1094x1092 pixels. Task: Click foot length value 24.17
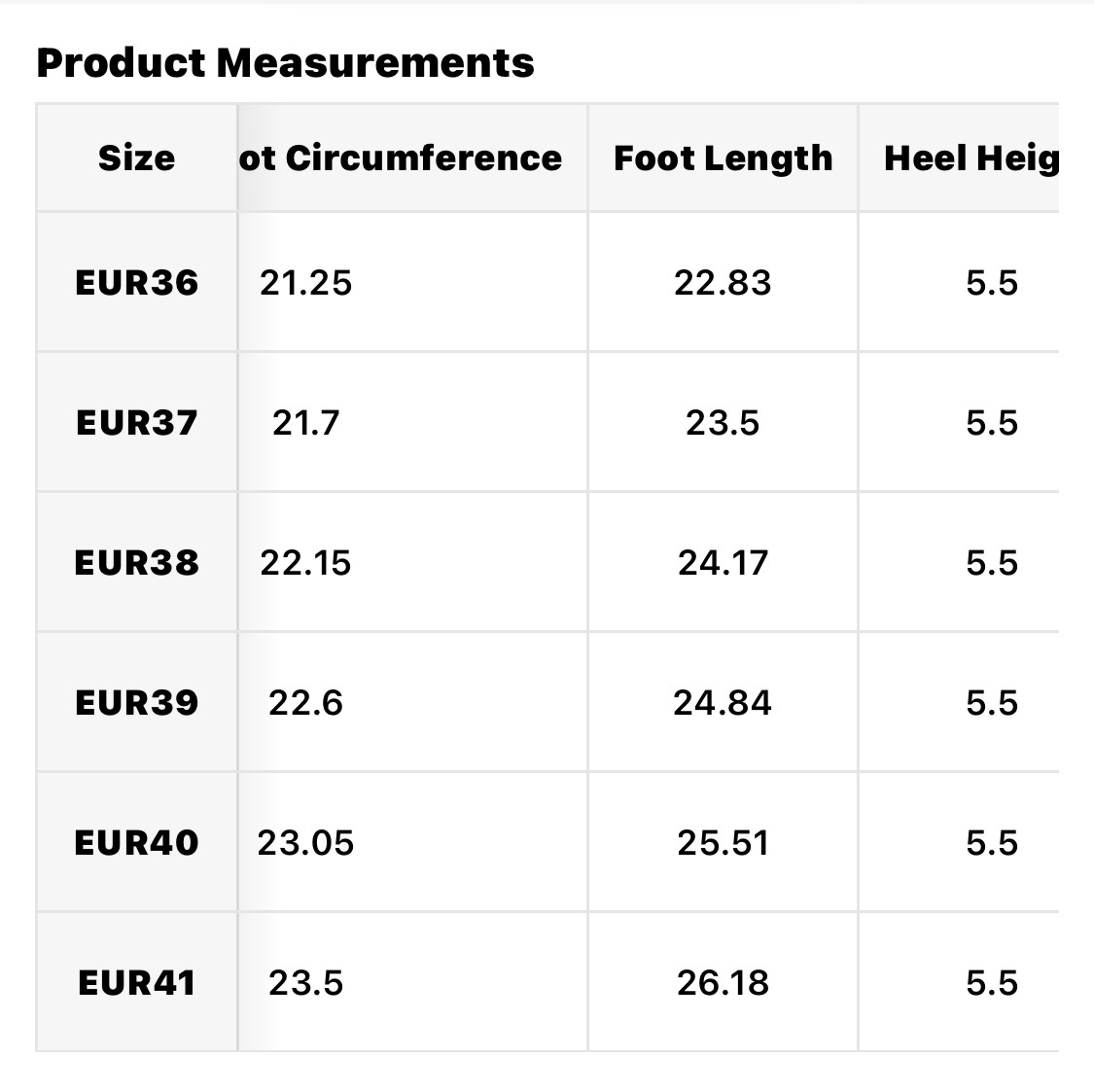(723, 563)
